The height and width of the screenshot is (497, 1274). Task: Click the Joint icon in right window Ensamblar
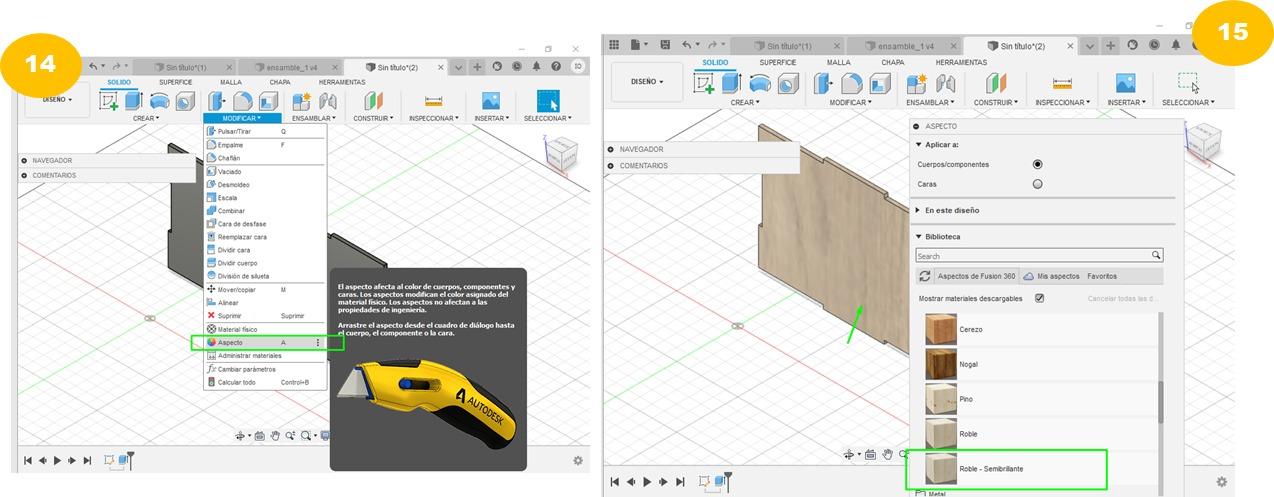(x=943, y=84)
